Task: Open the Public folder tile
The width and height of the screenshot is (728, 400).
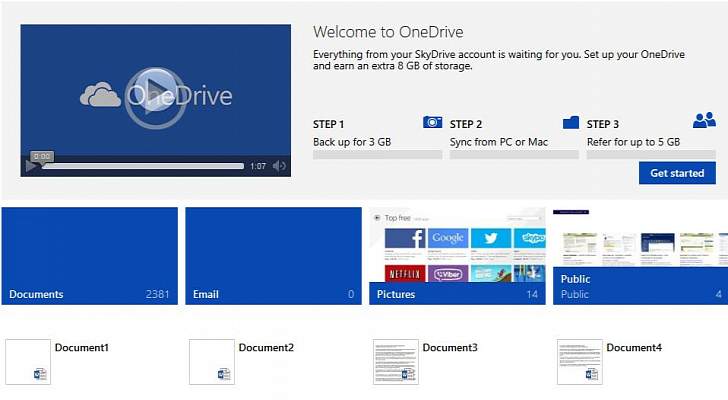Action: coord(640,256)
